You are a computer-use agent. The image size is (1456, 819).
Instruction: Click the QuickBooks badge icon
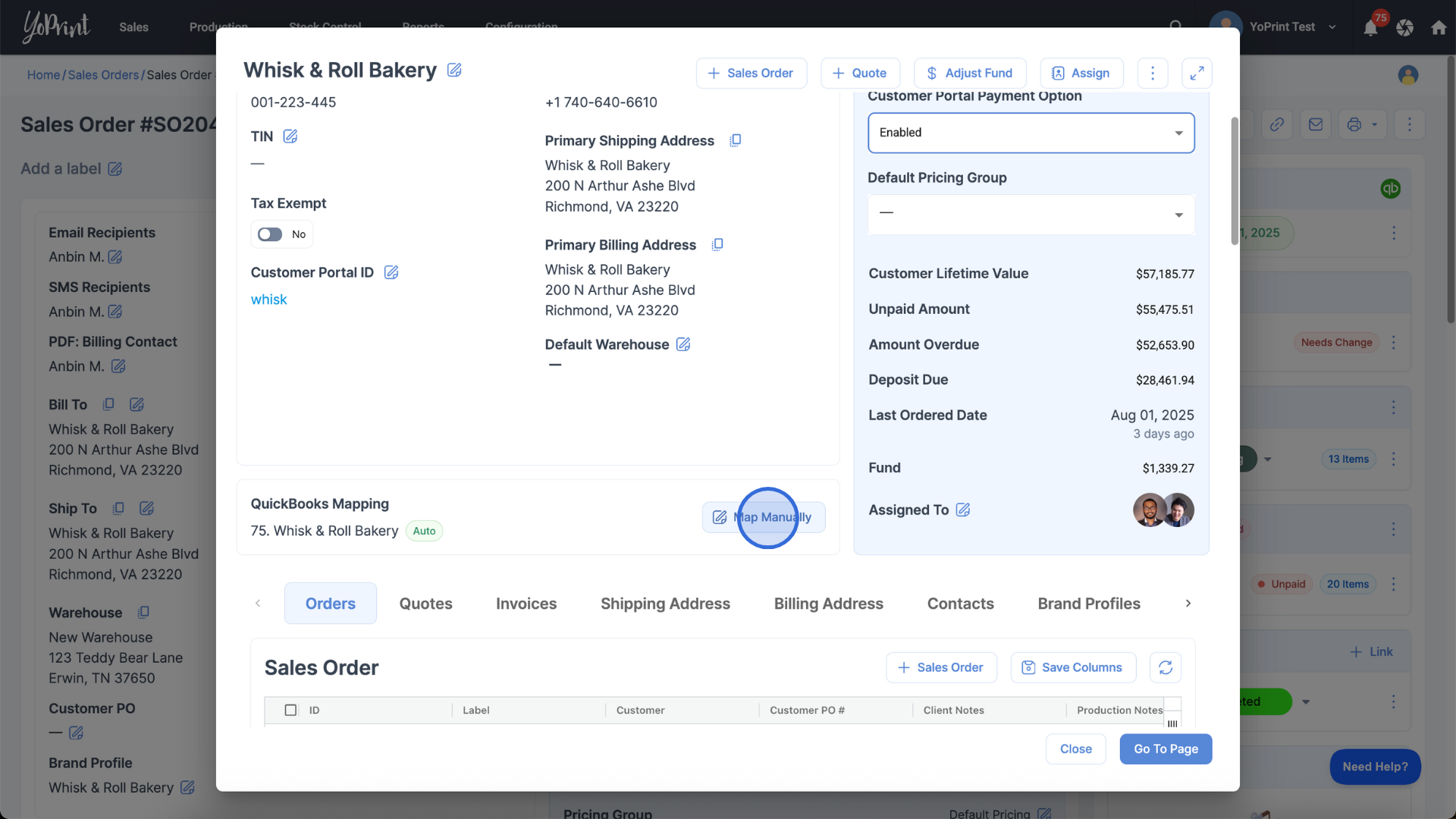point(1390,189)
